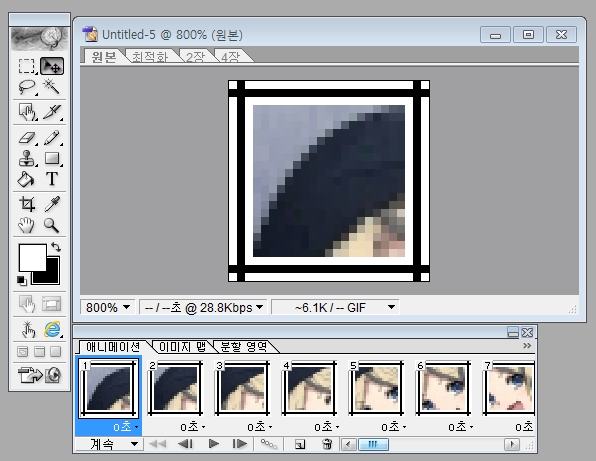Select the Zoom magnifier tool
This screenshot has height=461, width=596.
click(52, 225)
